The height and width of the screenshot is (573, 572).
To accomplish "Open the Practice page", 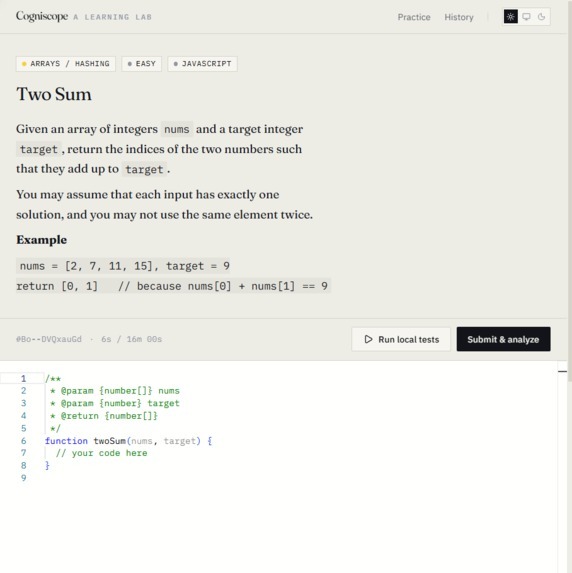I will [x=414, y=17].
